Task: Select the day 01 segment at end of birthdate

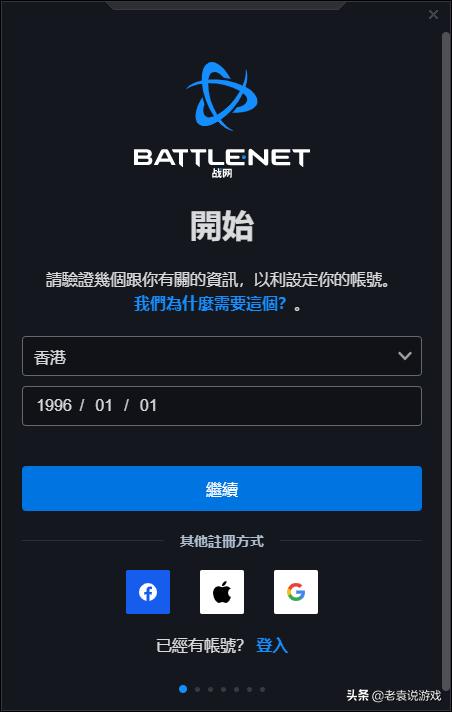Action: tap(148, 405)
